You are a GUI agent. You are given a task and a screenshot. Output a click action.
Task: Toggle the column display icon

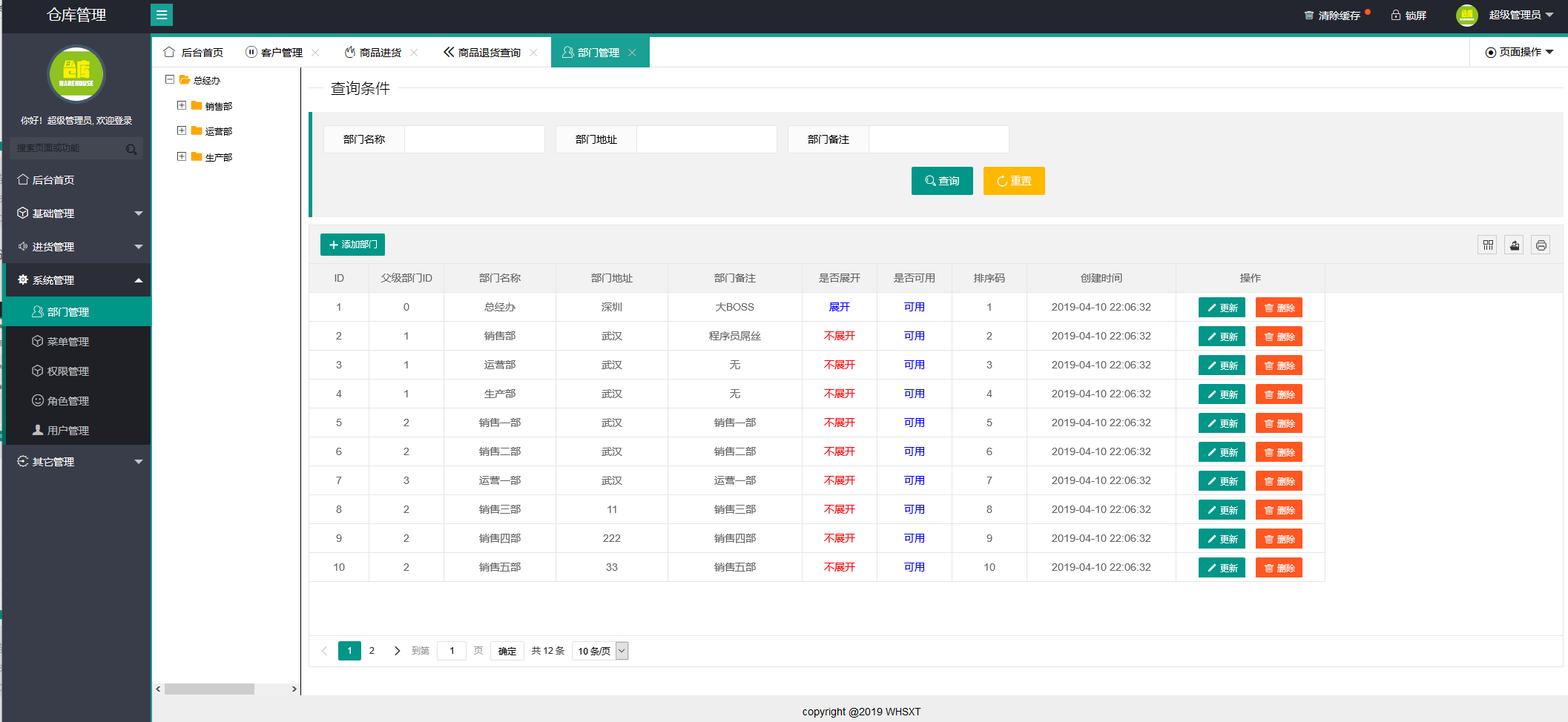(x=1487, y=245)
